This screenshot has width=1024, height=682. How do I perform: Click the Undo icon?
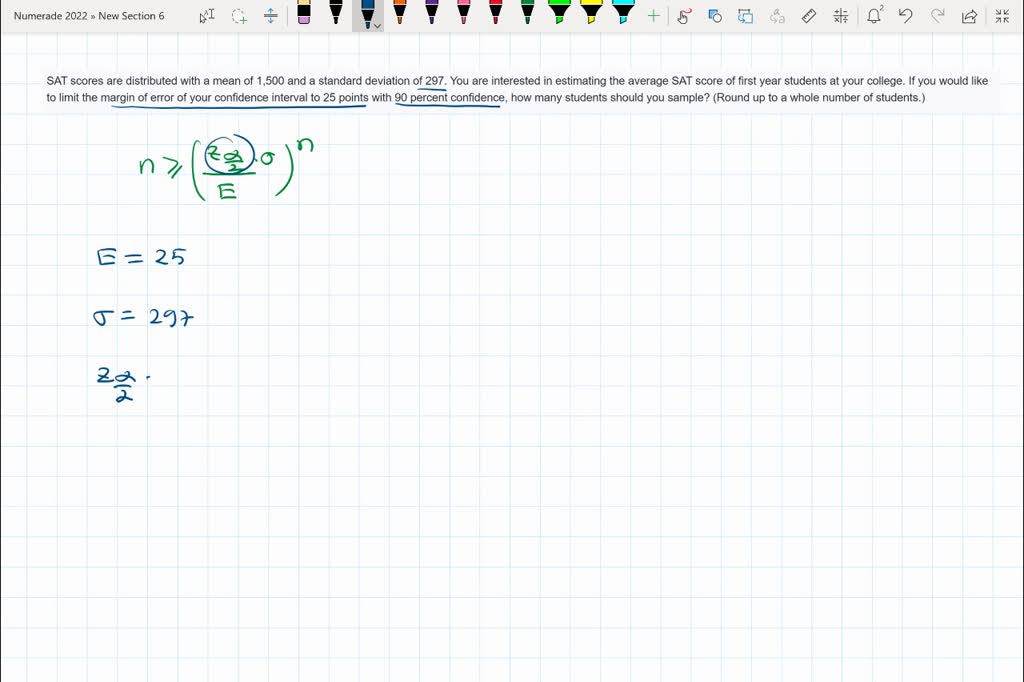[905, 16]
